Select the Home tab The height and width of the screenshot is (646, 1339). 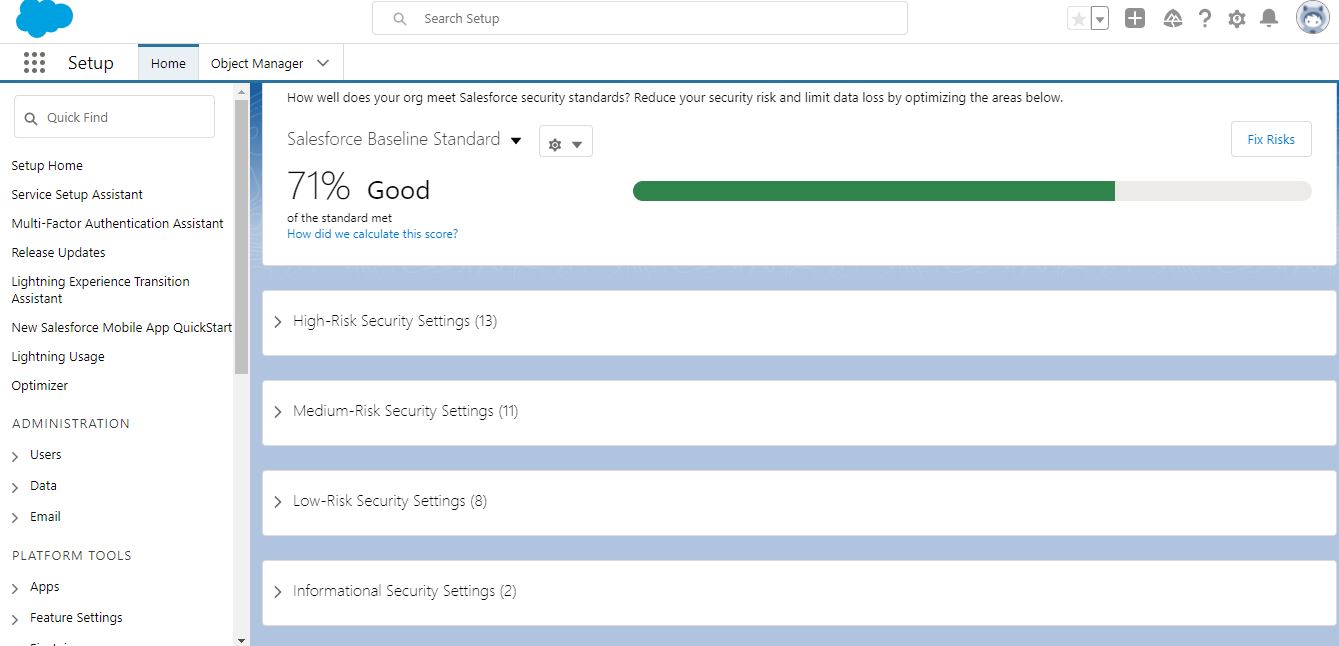(x=167, y=62)
